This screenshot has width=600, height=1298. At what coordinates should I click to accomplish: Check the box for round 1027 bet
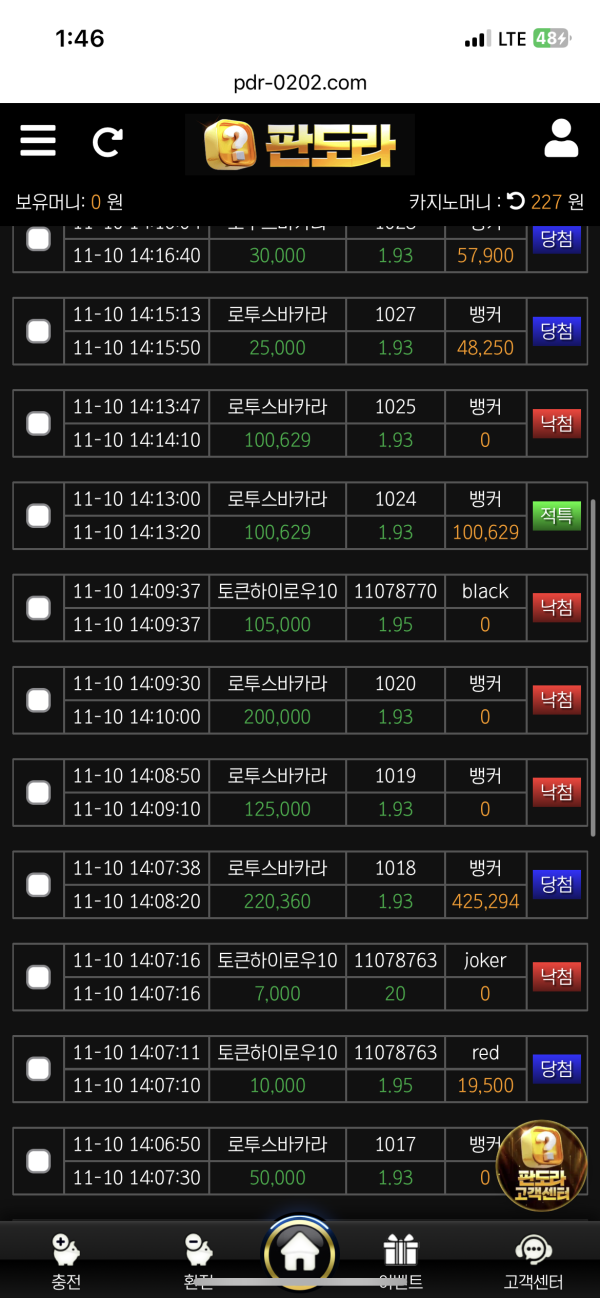[x=38, y=331]
